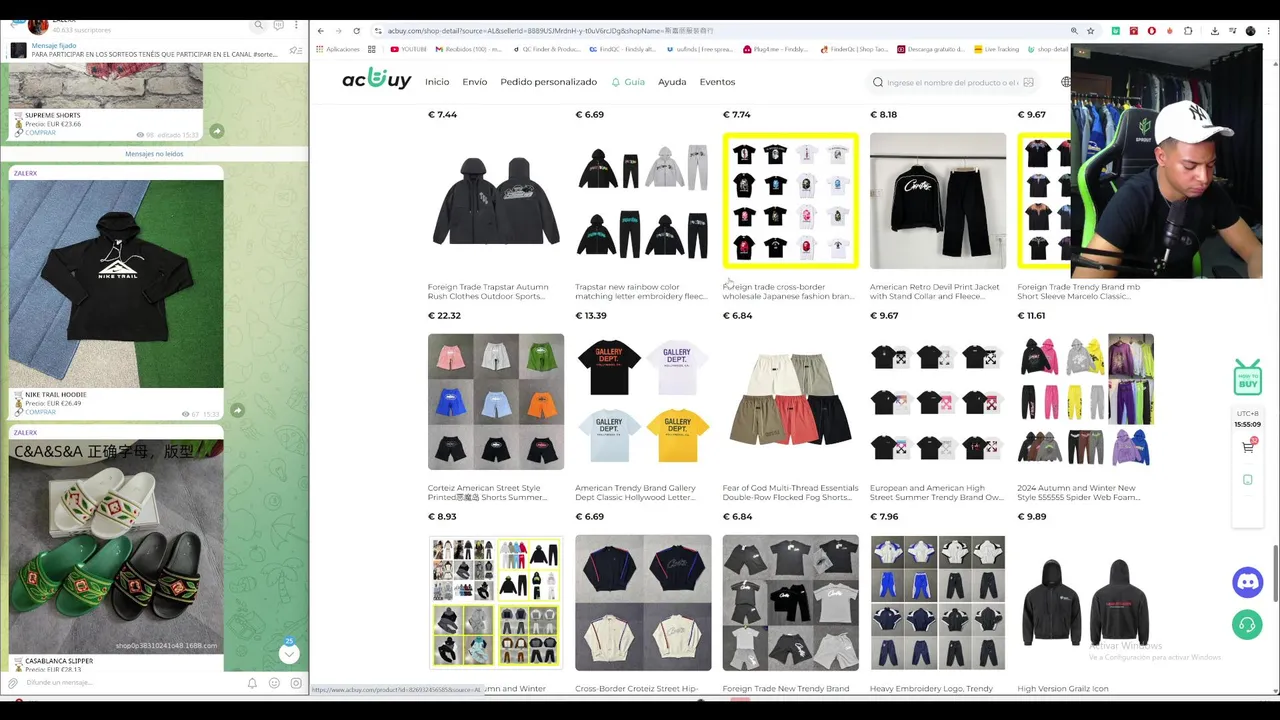
Task: Open the How to Buy guide icon
Action: [x=1247, y=378]
